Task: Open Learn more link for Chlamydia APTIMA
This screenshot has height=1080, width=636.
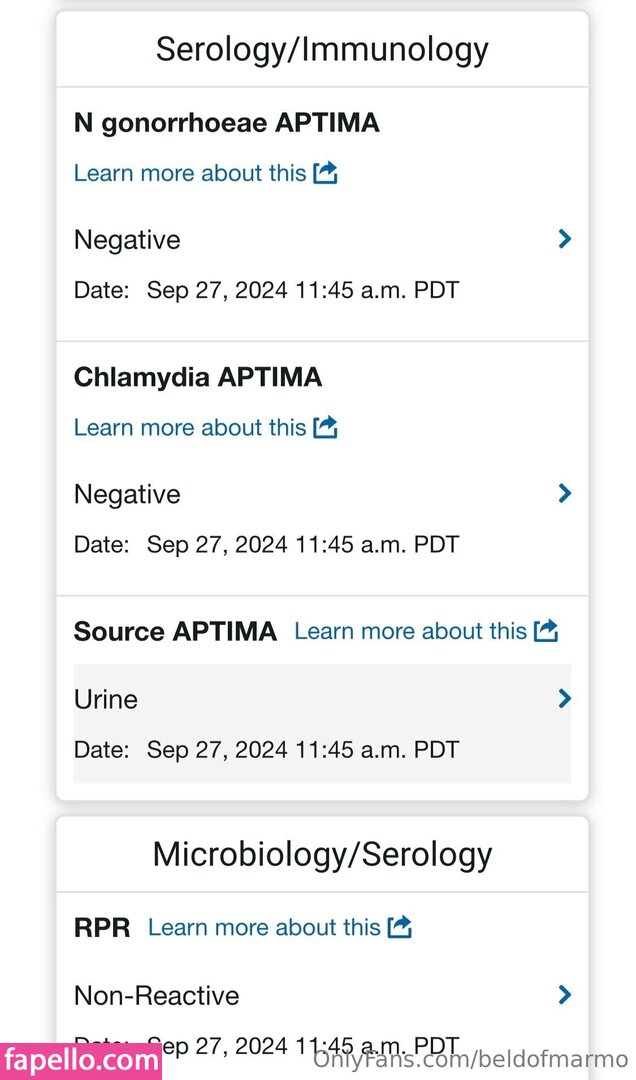Action: pyautogui.click(x=190, y=427)
